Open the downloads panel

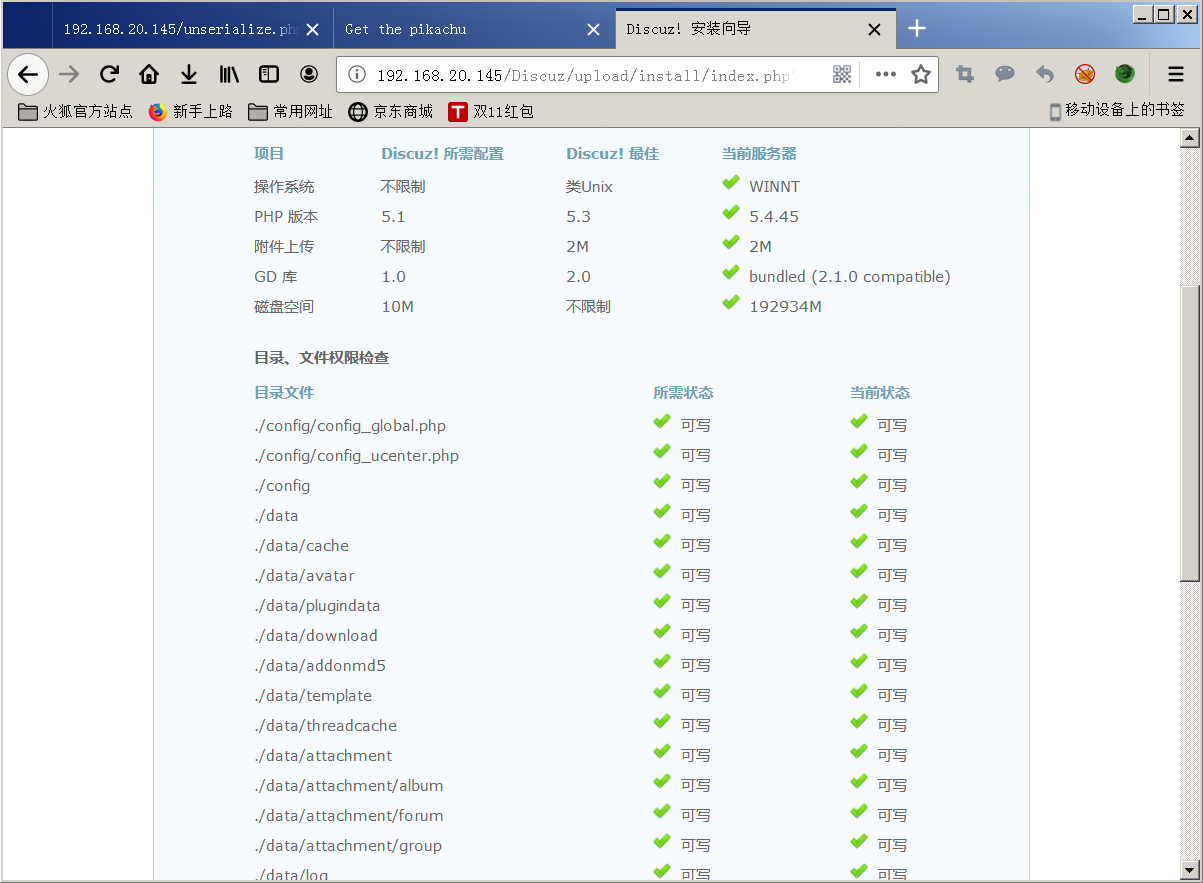(189, 74)
